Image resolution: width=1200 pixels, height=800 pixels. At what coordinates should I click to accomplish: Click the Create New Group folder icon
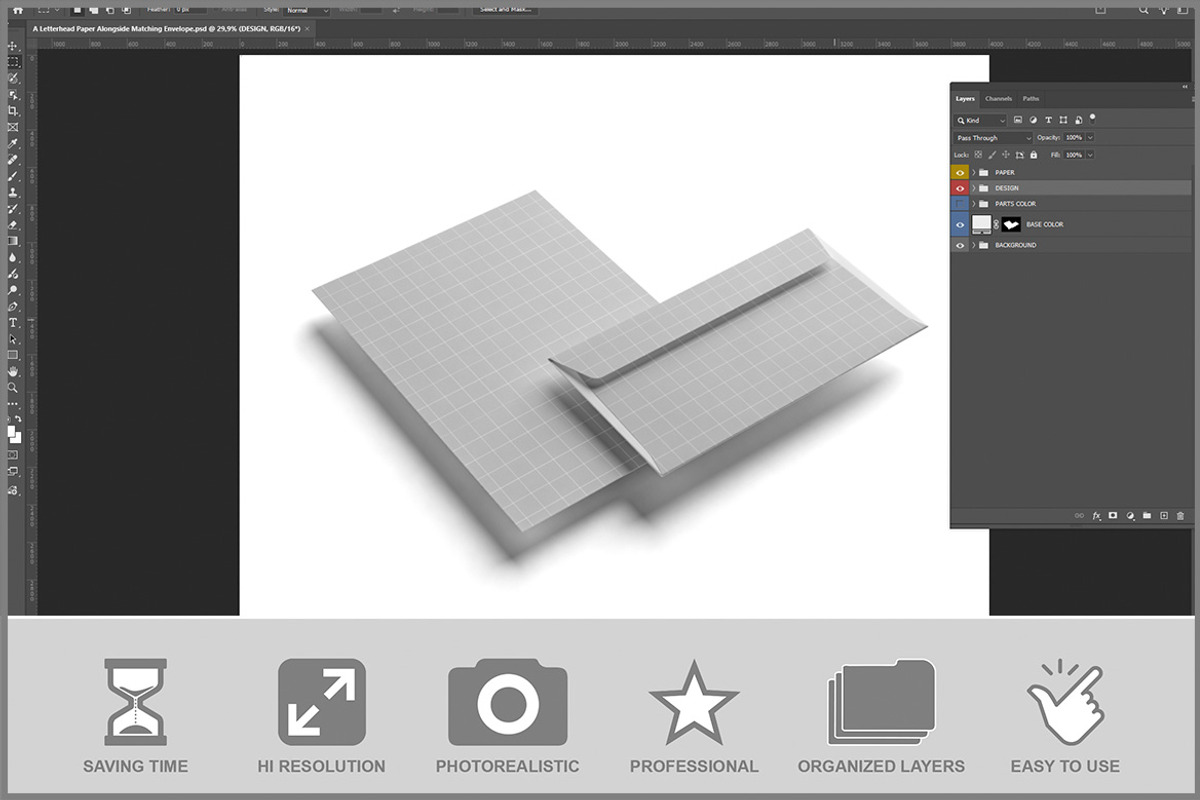(1147, 515)
